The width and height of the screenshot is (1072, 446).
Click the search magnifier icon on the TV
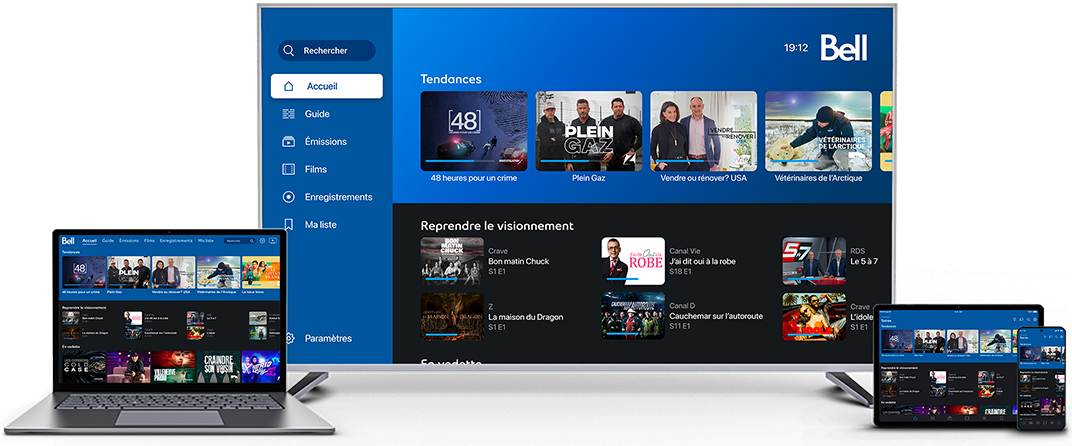[289, 51]
